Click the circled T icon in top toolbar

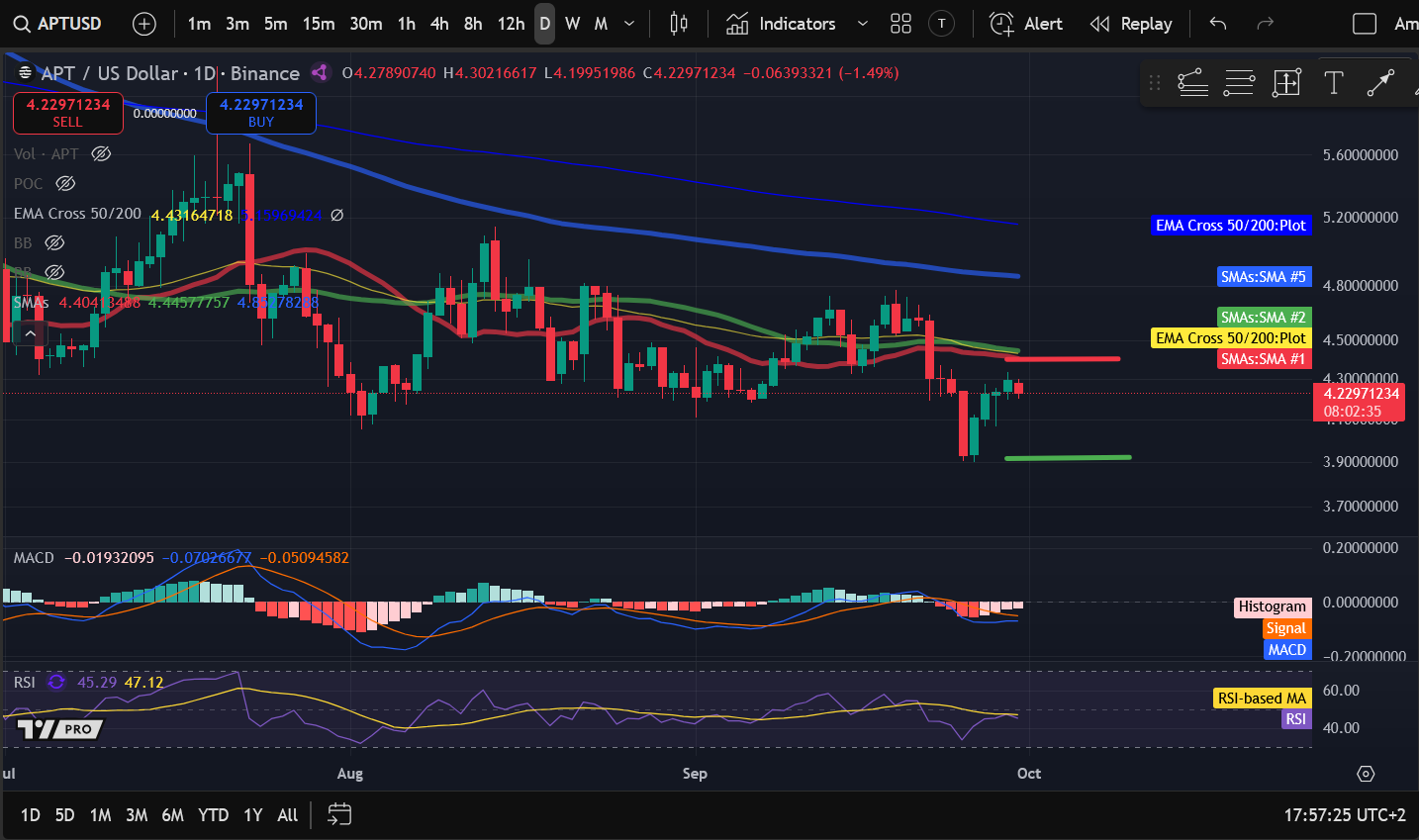[x=941, y=24]
